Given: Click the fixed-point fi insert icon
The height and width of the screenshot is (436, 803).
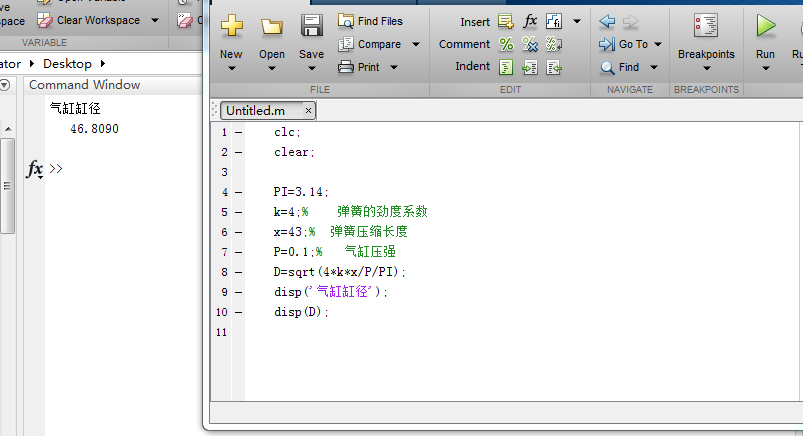Looking at the screenshot, I should 554,21.
